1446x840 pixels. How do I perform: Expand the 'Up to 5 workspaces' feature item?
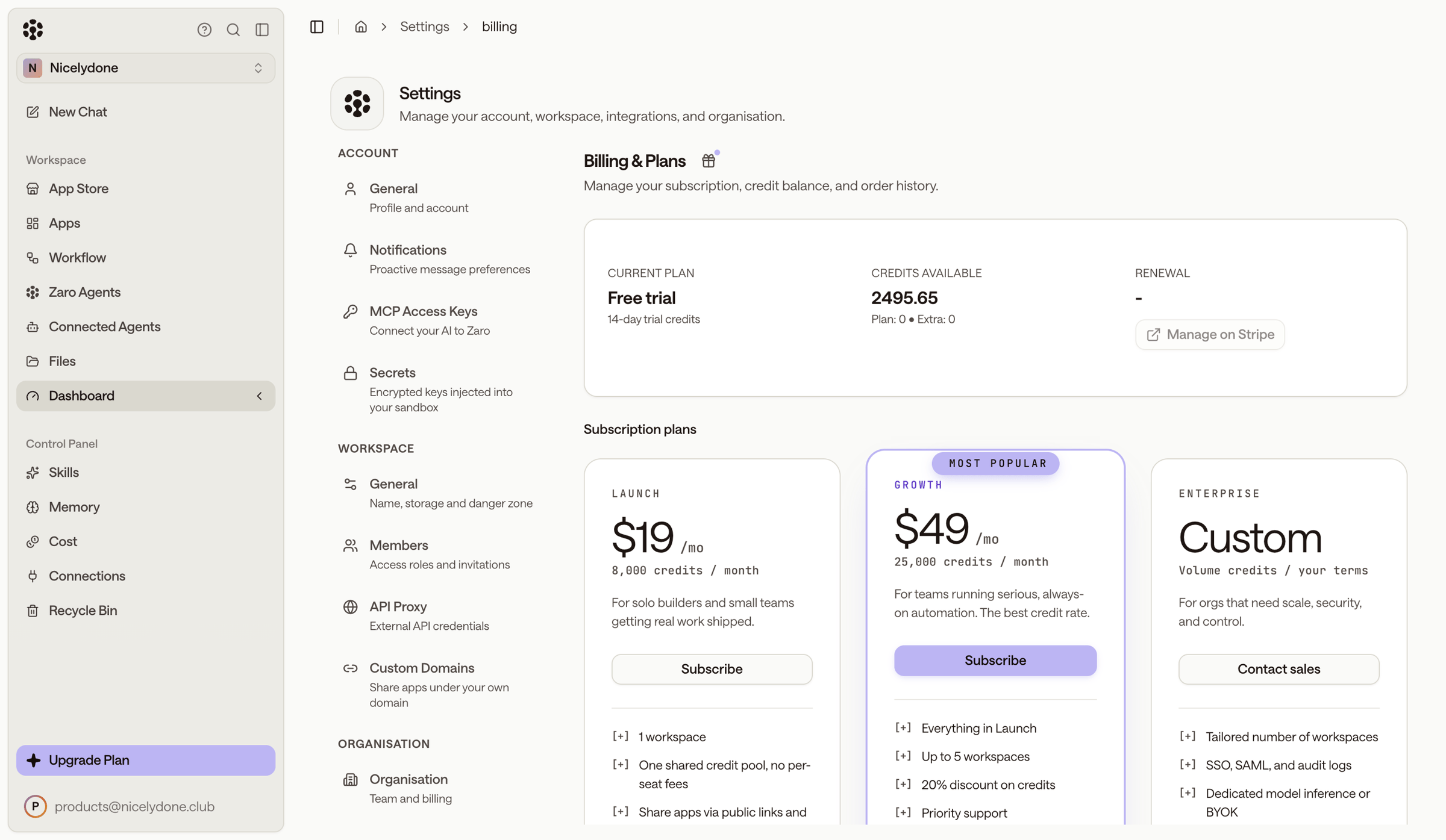(x=903, y=756)
